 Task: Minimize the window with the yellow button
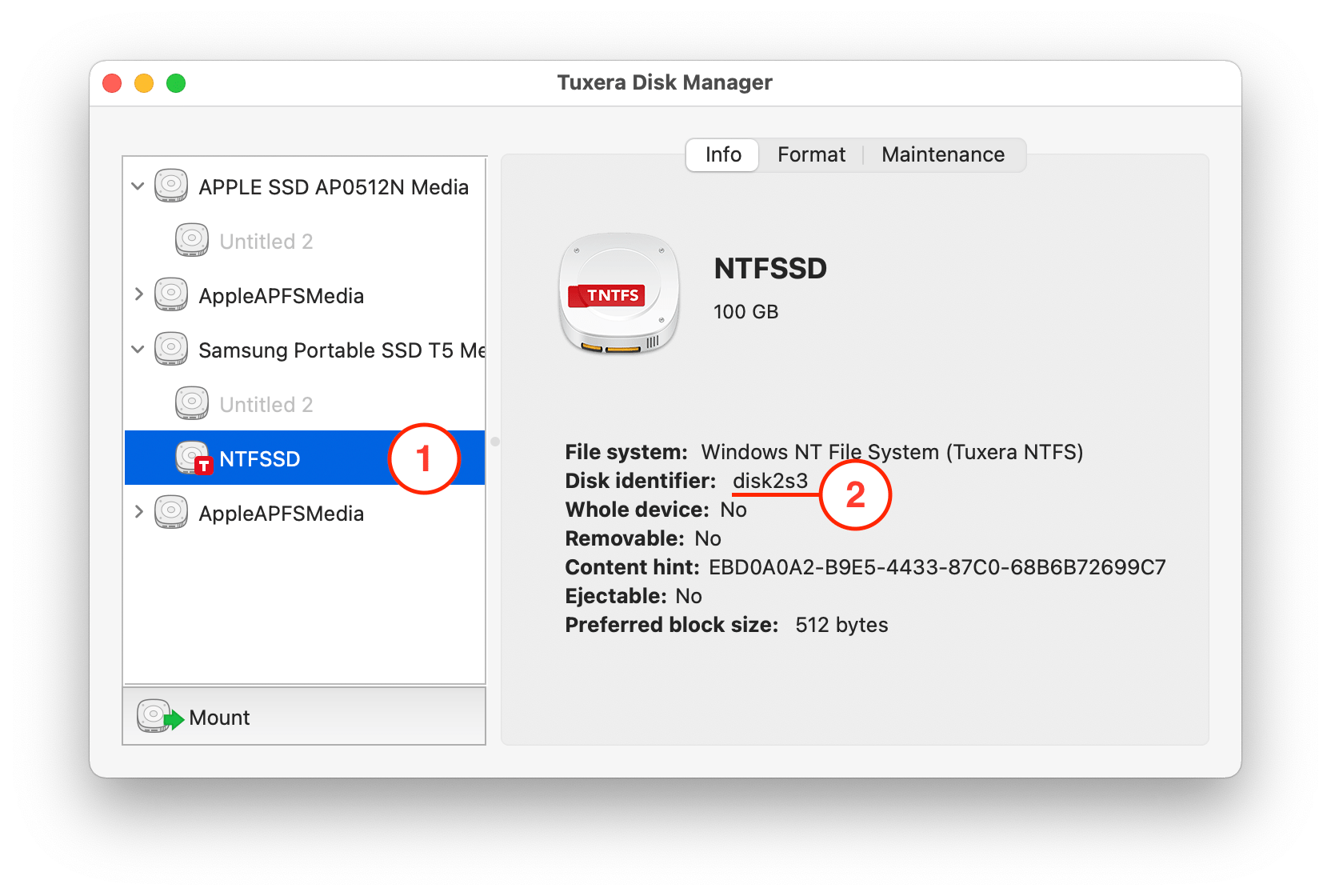click(144, 83)
